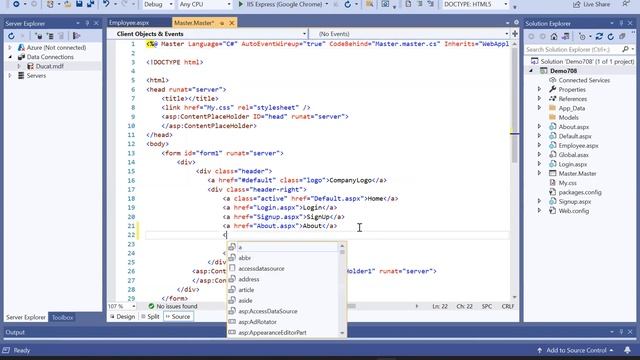Select the Master.Master editor tab
The height and width of the screenshot is (360, 640).
point(194,23)
